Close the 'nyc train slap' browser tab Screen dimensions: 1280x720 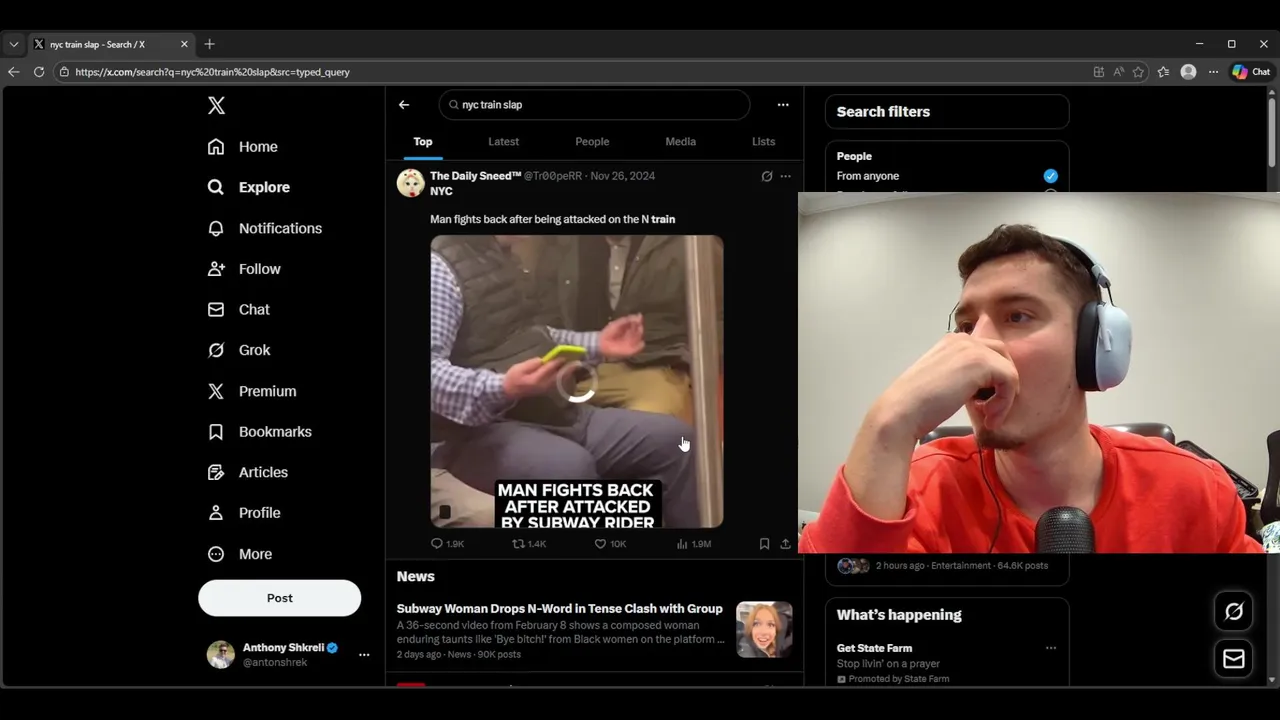(184, 44)
